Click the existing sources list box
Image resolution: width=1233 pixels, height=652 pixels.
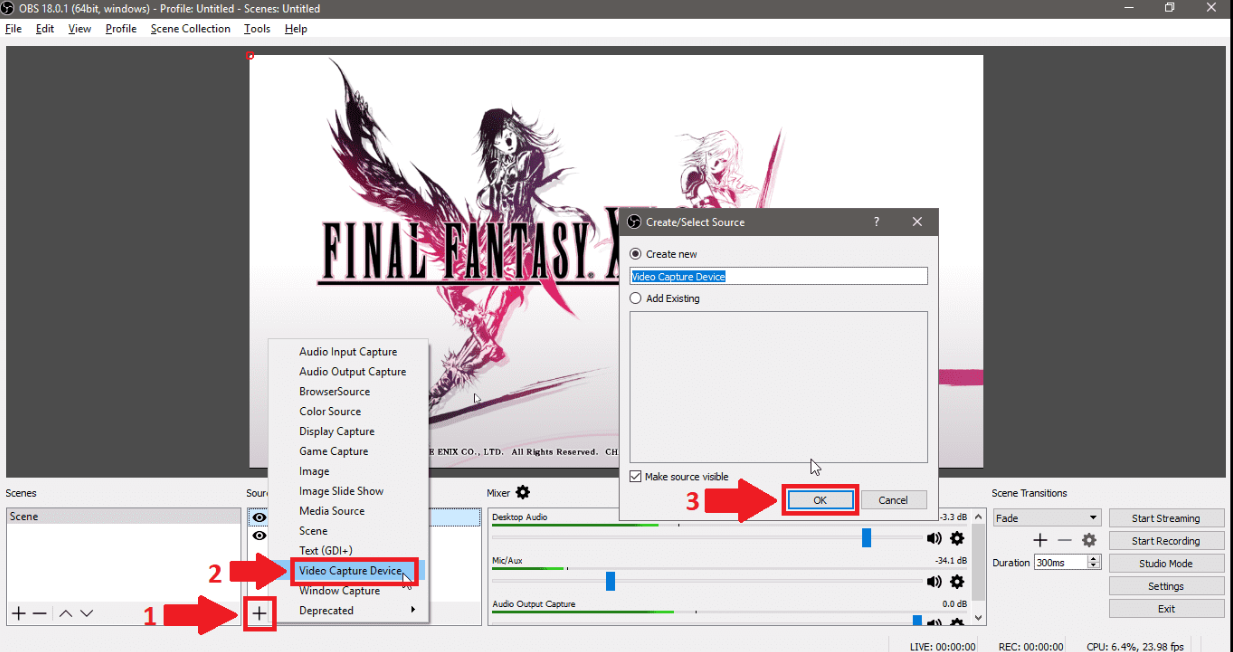(778, 386)
